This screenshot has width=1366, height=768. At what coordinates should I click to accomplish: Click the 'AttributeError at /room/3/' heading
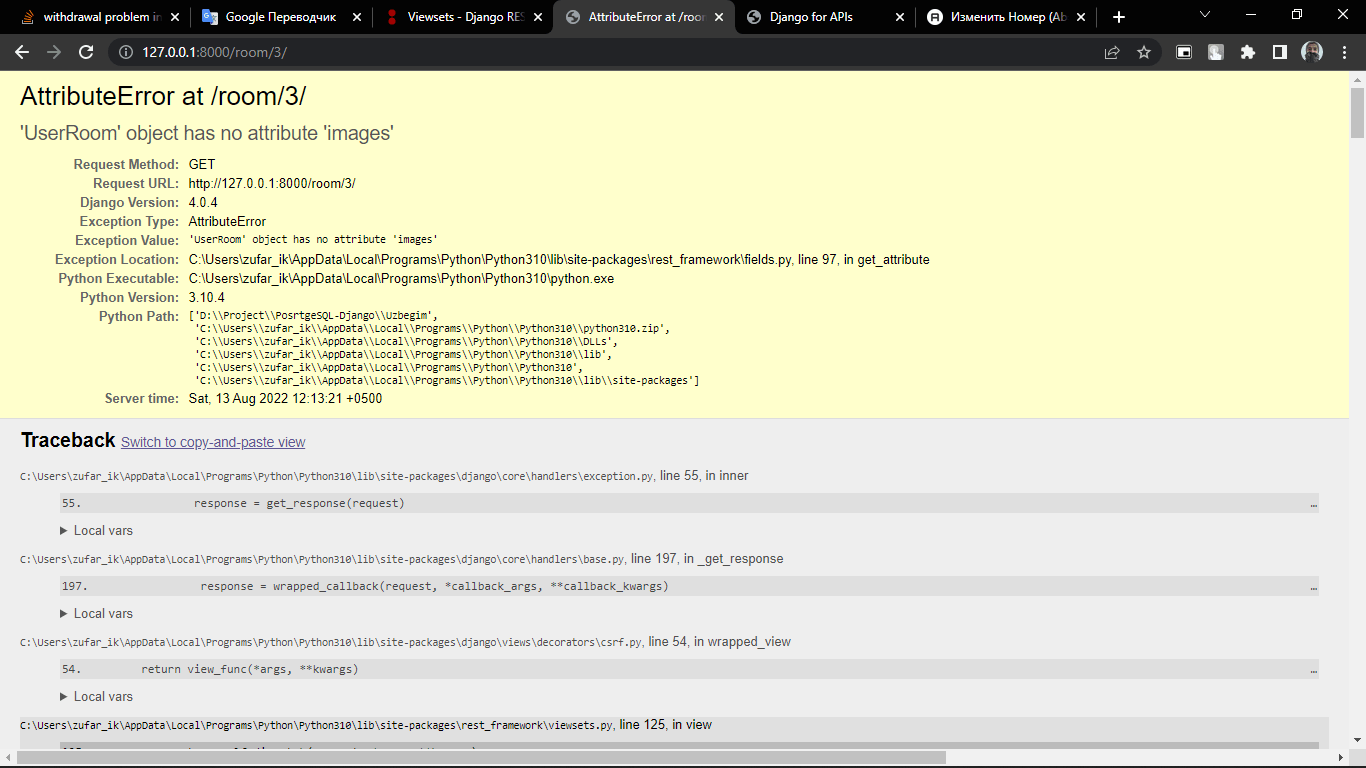tap(163, 96)
